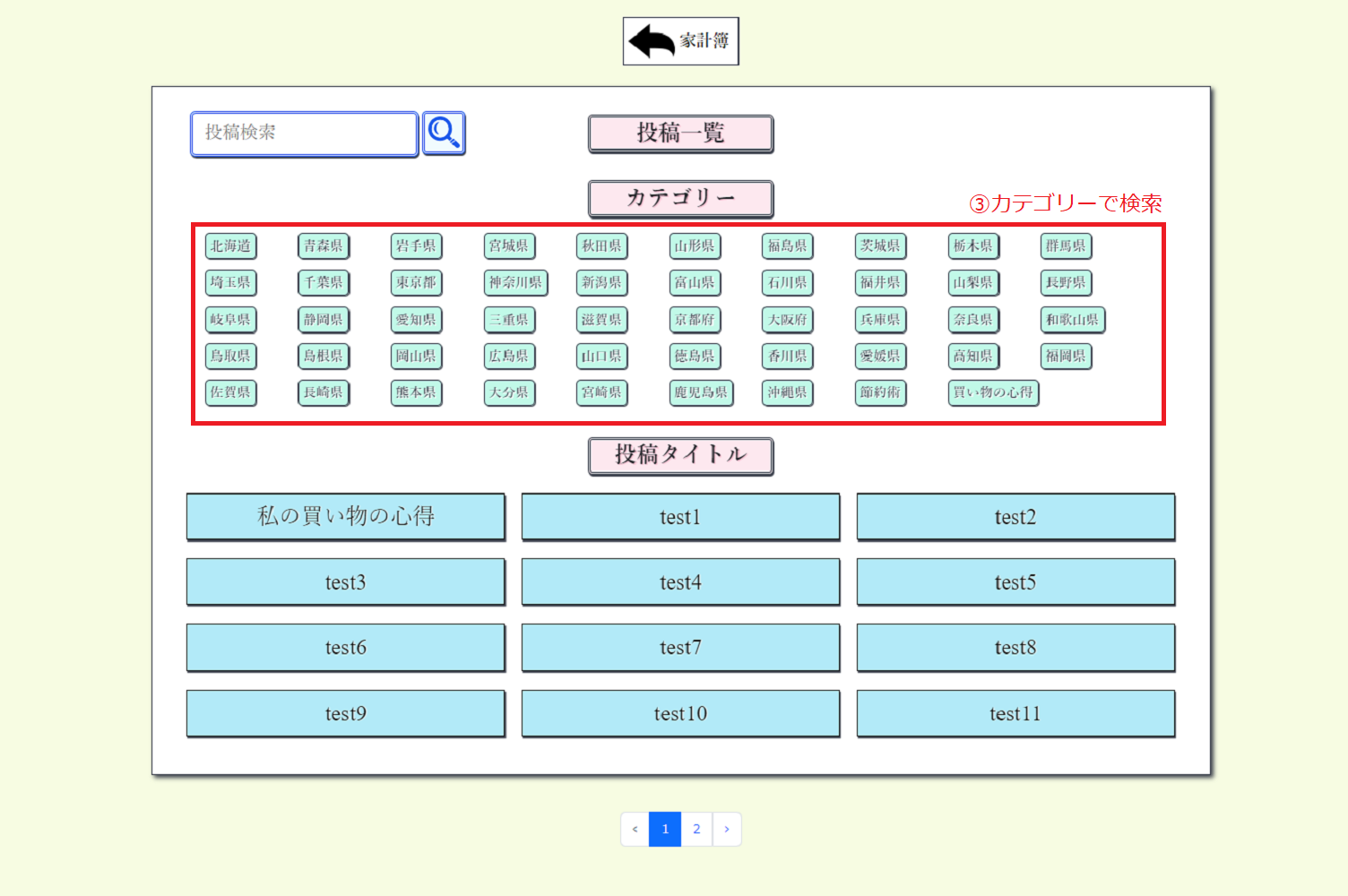The image size is (1348, 896).
Task: Choose the 宮城県 category
Action: point(510,246)
